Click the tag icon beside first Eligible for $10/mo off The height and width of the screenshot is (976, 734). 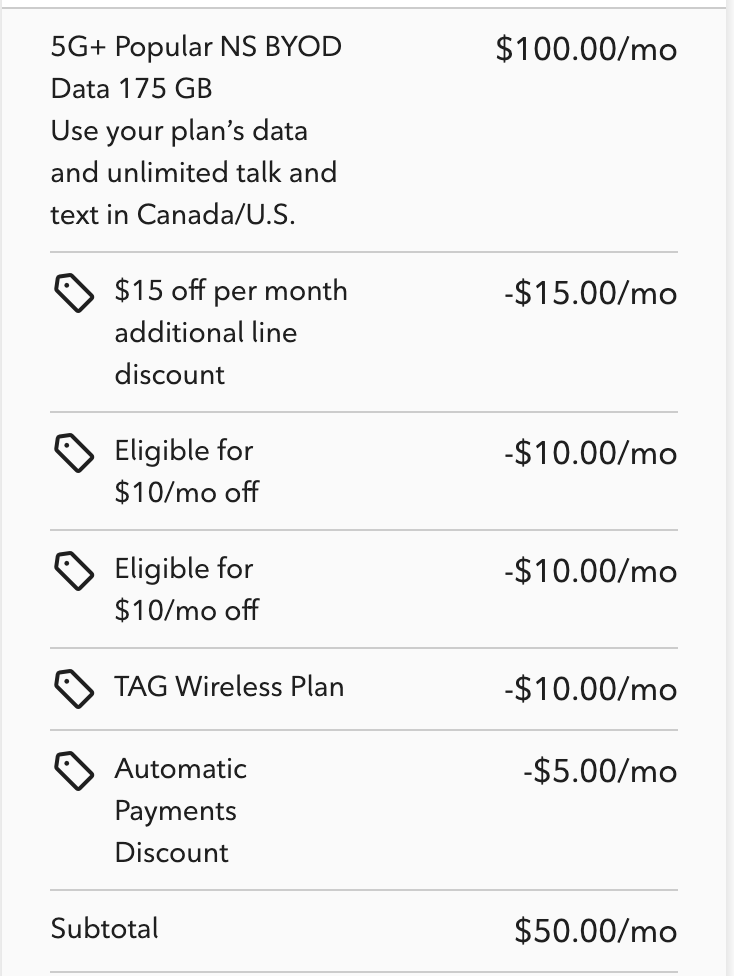pyautogui.click(x=74, y=453)
